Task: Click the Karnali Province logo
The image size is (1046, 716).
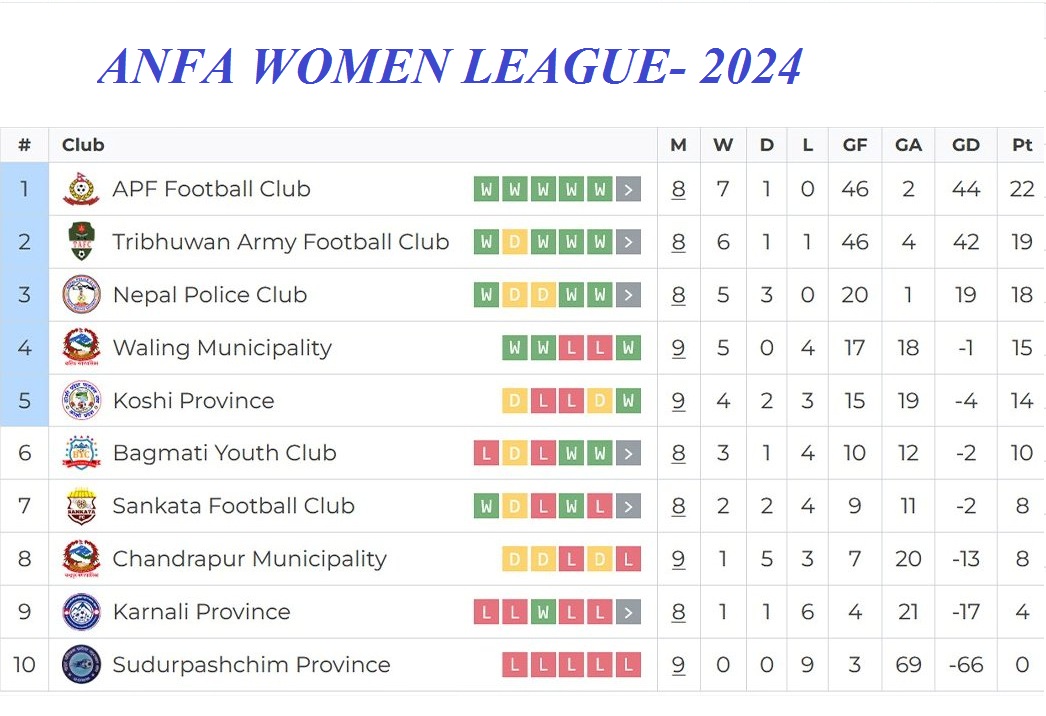Action: tap(81, 612)
